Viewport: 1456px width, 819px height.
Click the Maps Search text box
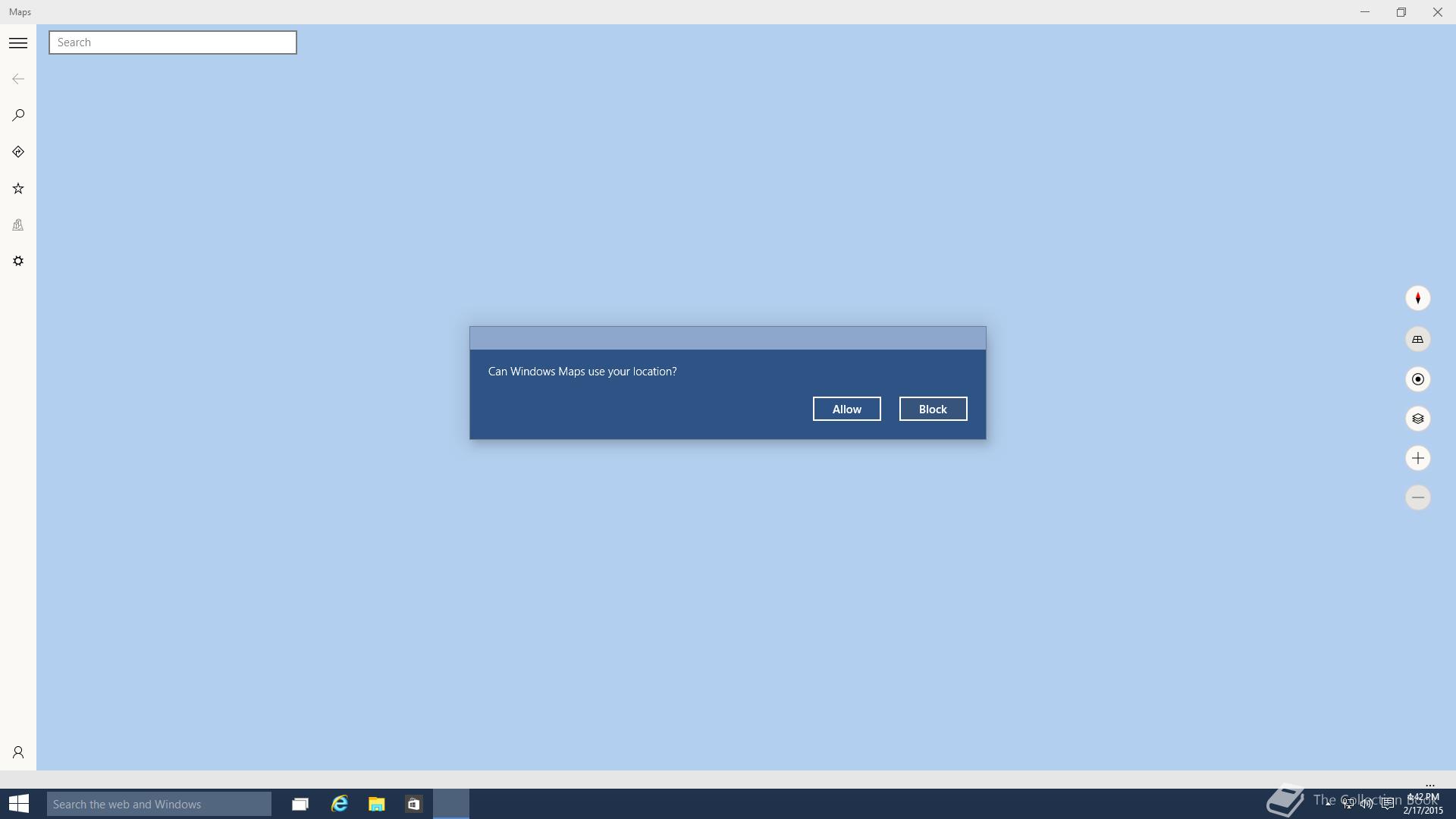pos(173,42)
